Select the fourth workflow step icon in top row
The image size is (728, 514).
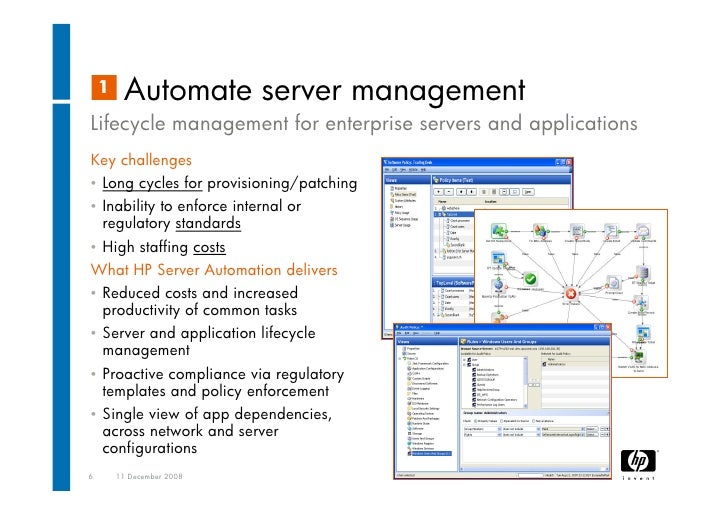coord(611,231)
